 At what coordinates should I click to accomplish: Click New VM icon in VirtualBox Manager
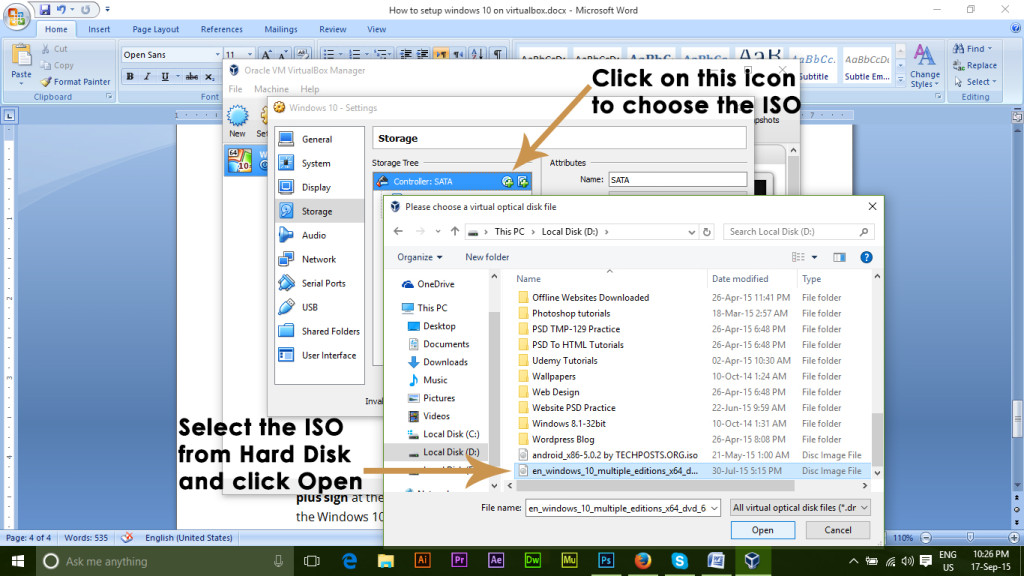(237, 121)
